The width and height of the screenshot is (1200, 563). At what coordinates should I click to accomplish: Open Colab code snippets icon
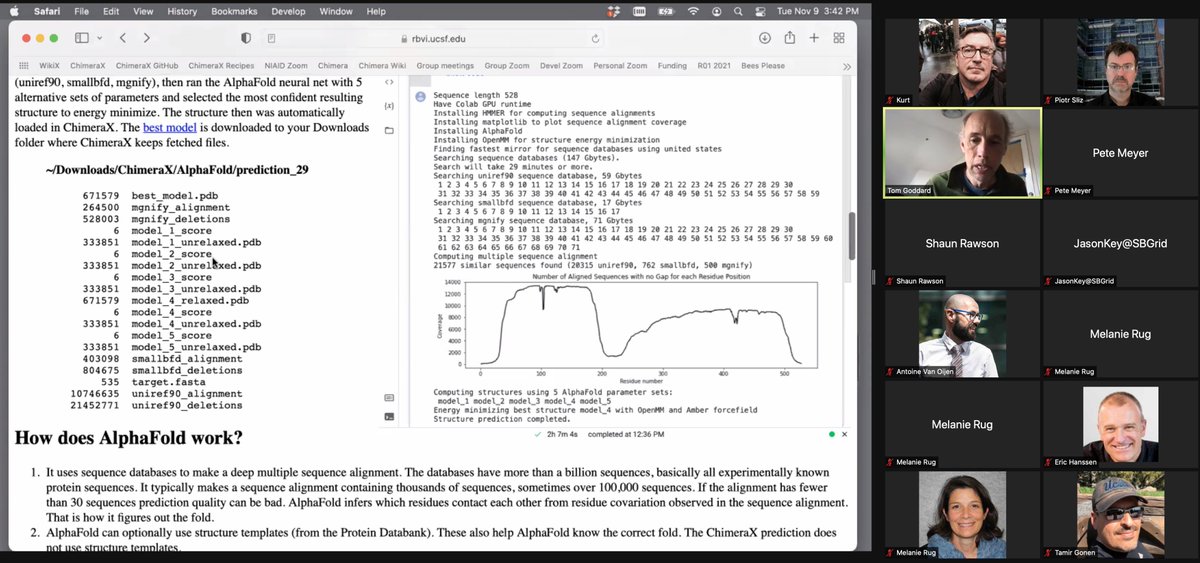pos(389,81)
